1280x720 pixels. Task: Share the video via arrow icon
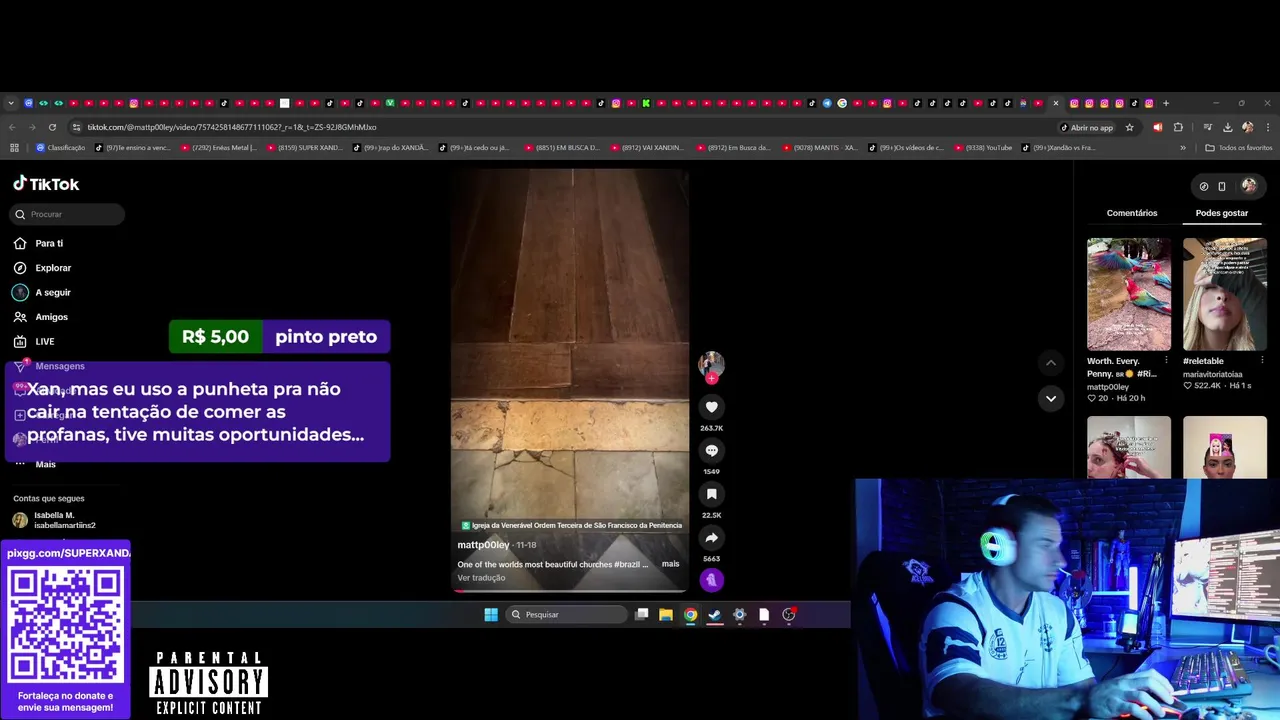[711, 538]
